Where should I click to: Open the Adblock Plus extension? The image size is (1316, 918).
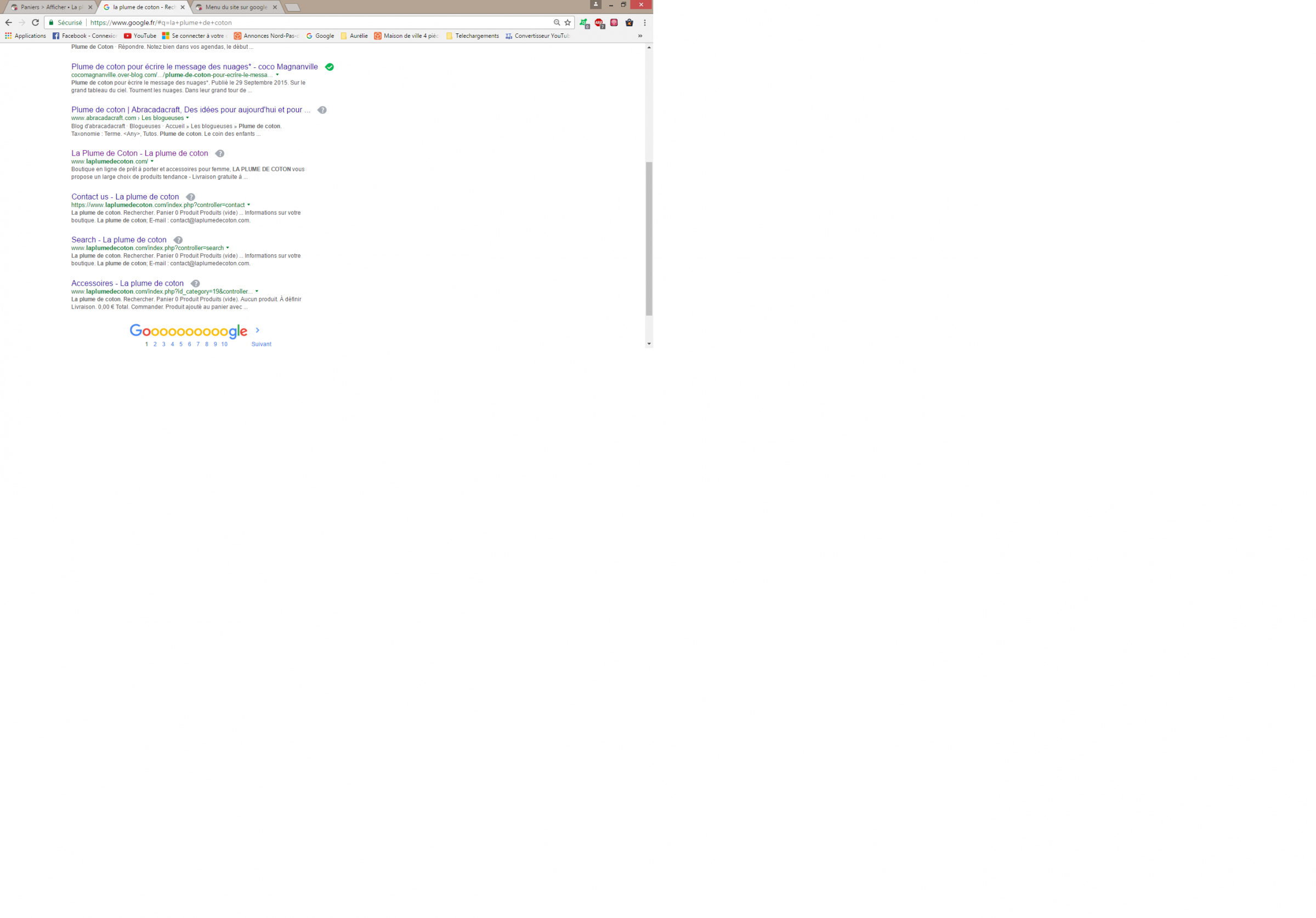(599, 23)
